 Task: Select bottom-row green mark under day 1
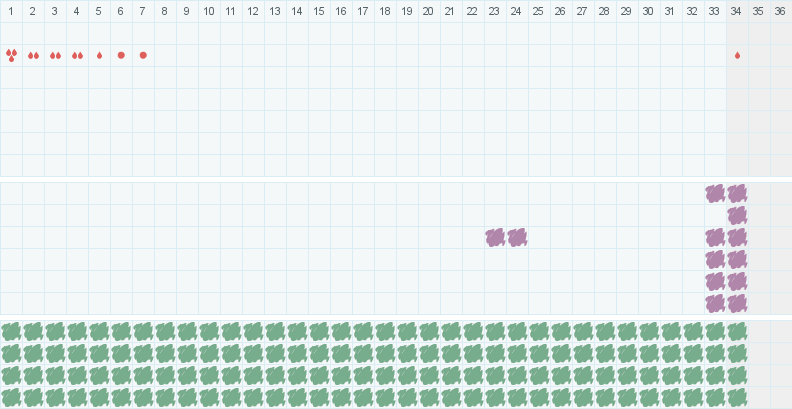click(11, 398)
